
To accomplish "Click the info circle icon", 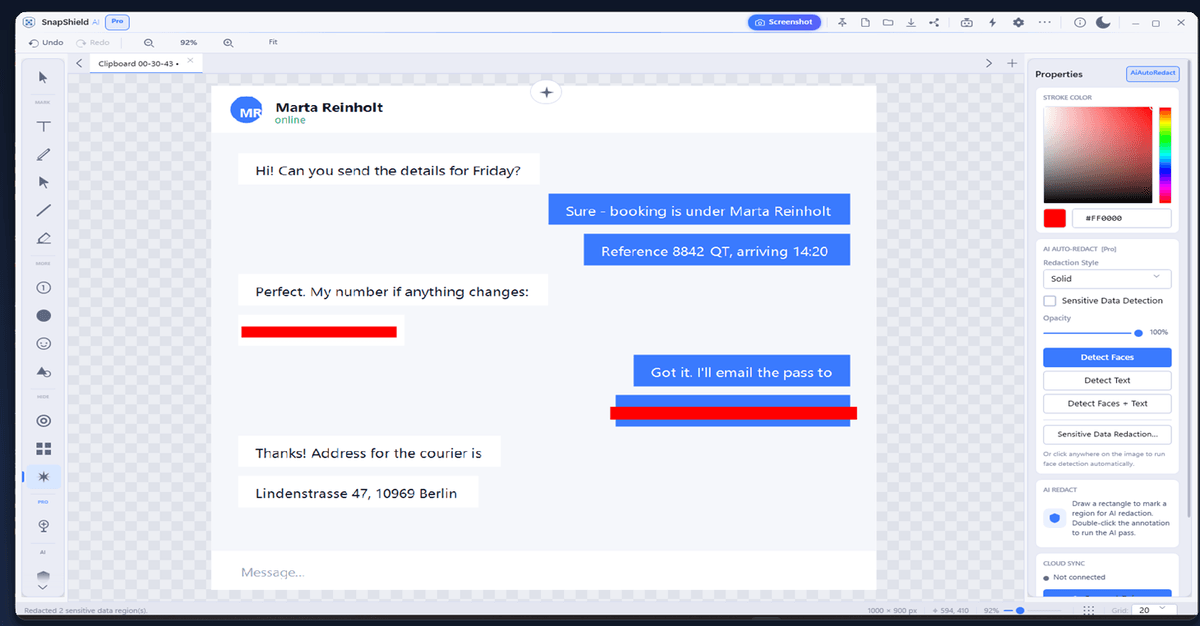I will (x=1080, y=22).
